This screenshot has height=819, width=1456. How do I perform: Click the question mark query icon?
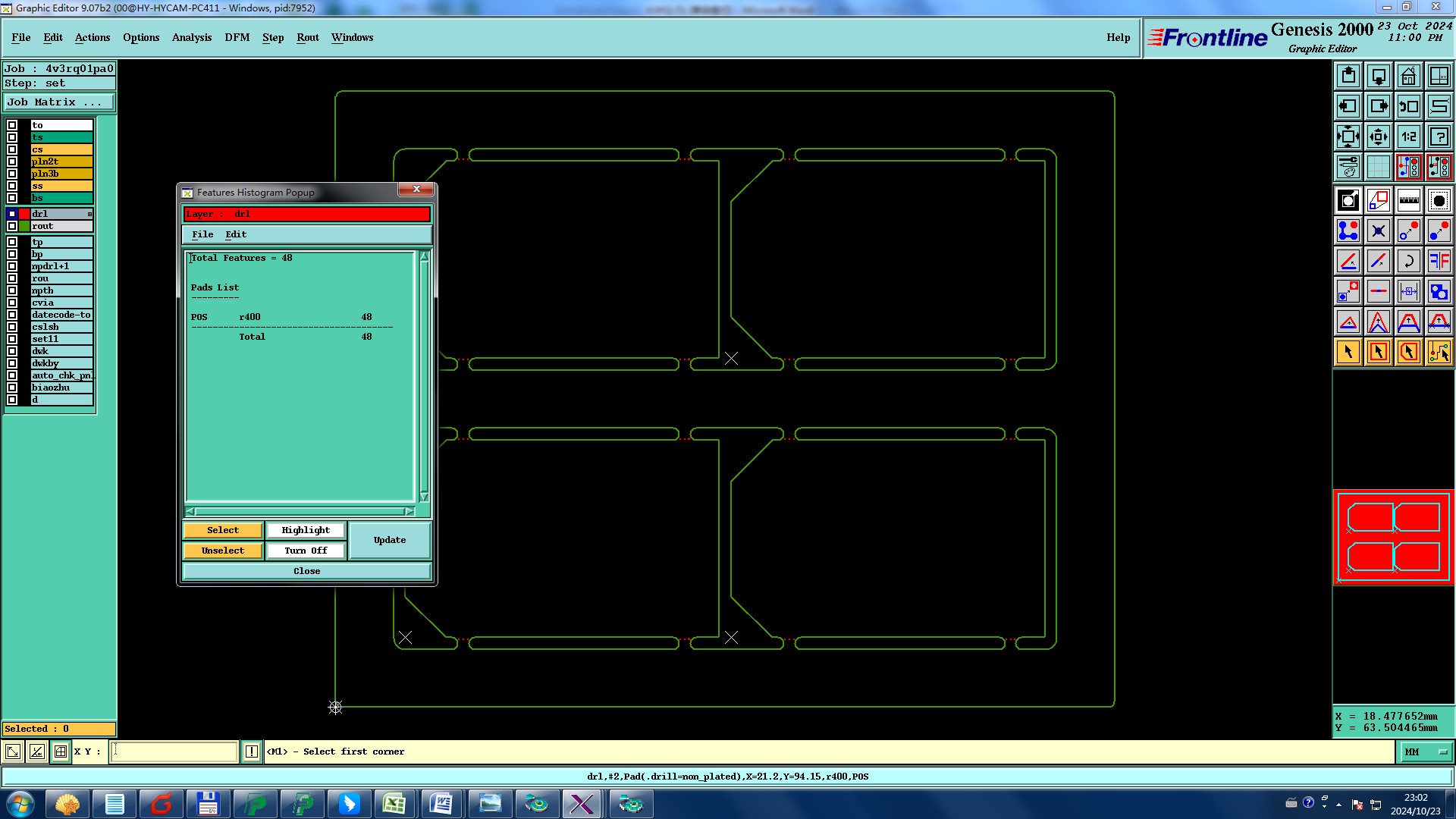pos(1439,136)
